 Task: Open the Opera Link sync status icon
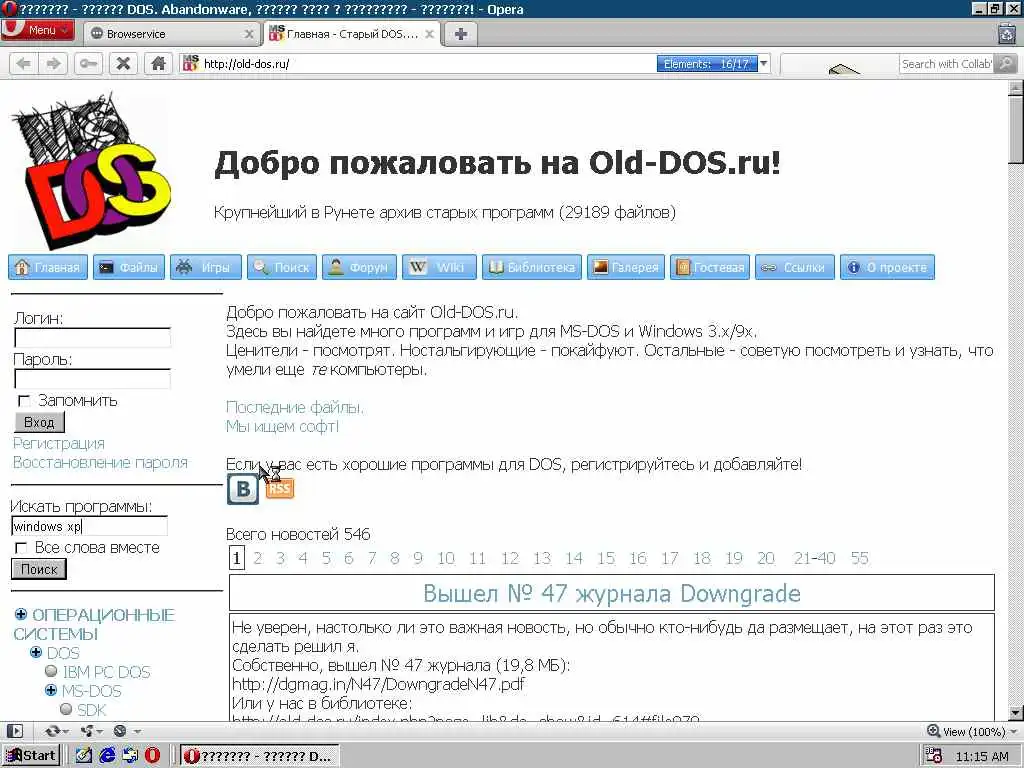[52, 731]
